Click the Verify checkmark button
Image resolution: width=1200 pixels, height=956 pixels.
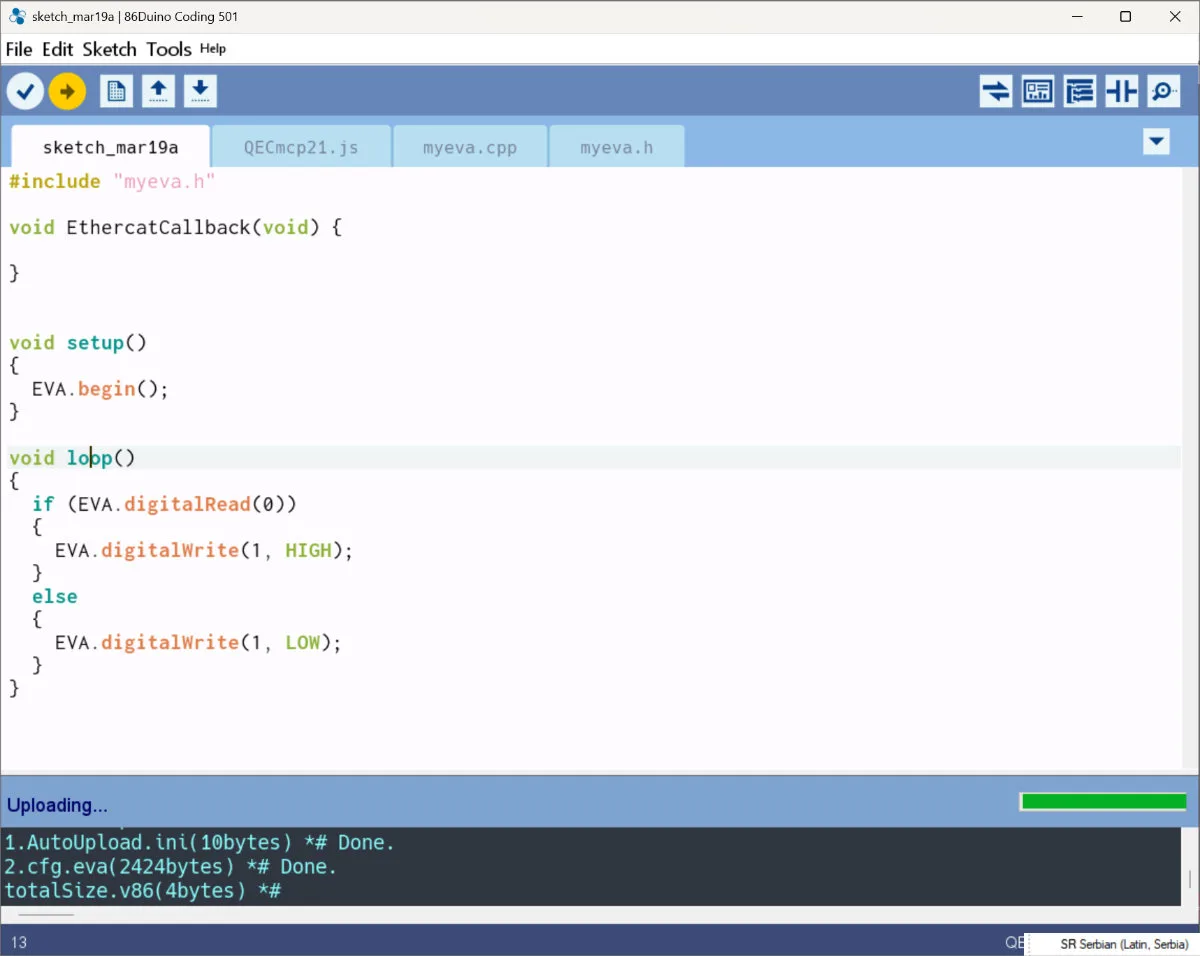[x=25, y=92]
